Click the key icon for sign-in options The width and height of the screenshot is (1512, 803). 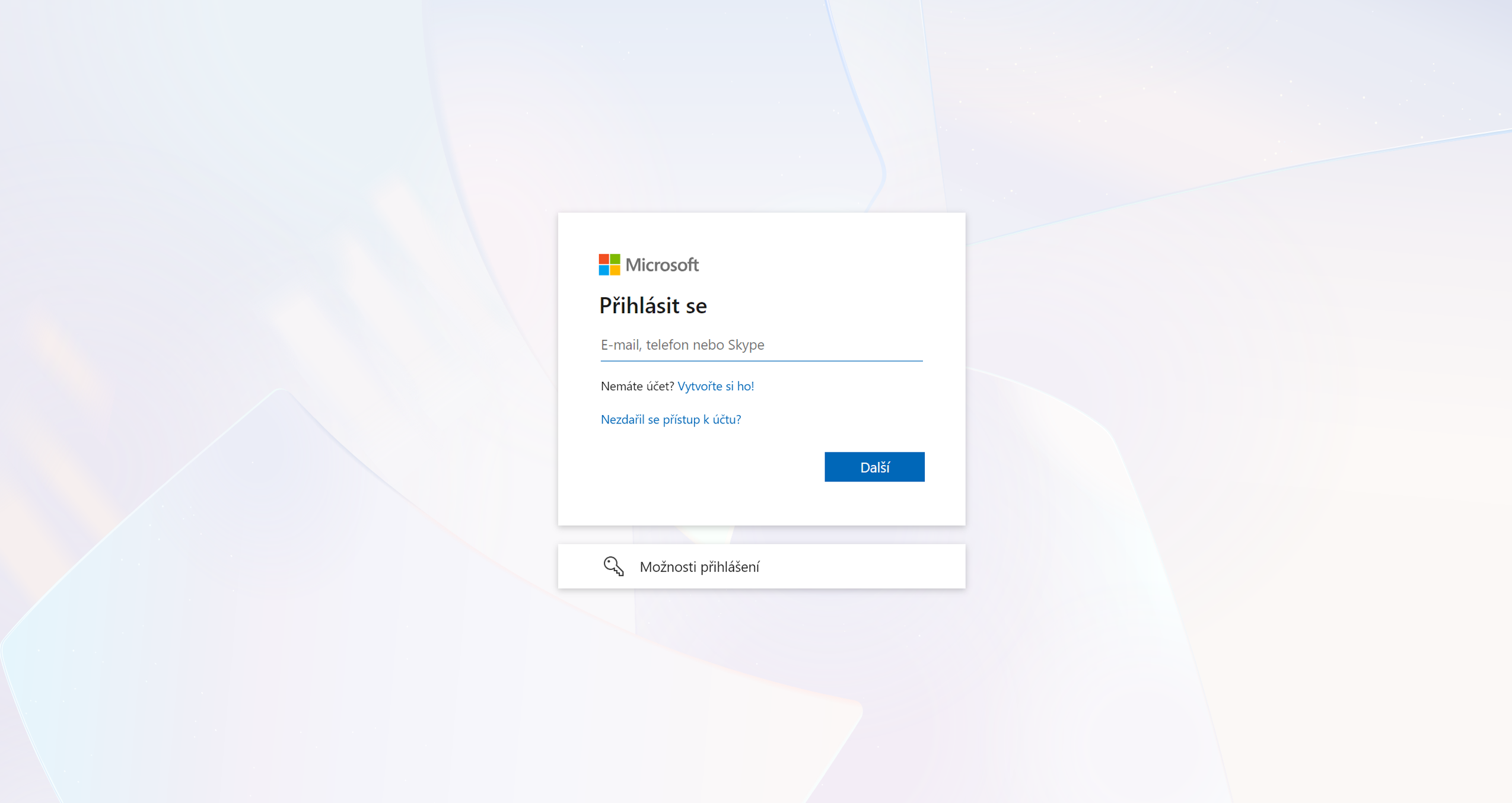613,566
